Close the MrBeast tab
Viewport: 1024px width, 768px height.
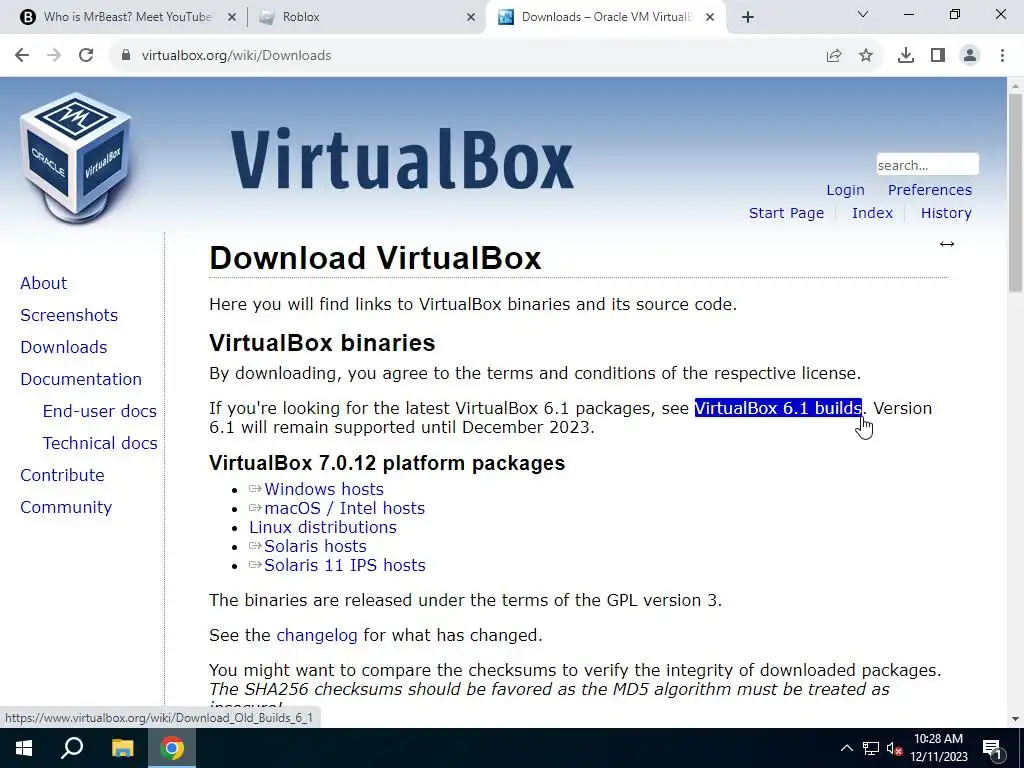232,17
